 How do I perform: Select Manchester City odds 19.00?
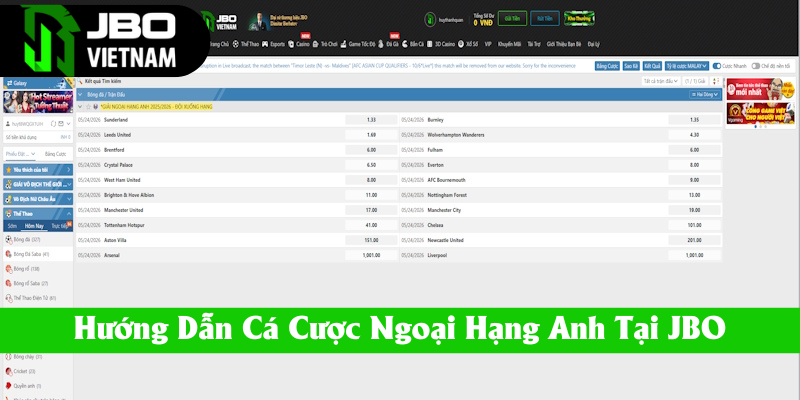tap(694, 210)
